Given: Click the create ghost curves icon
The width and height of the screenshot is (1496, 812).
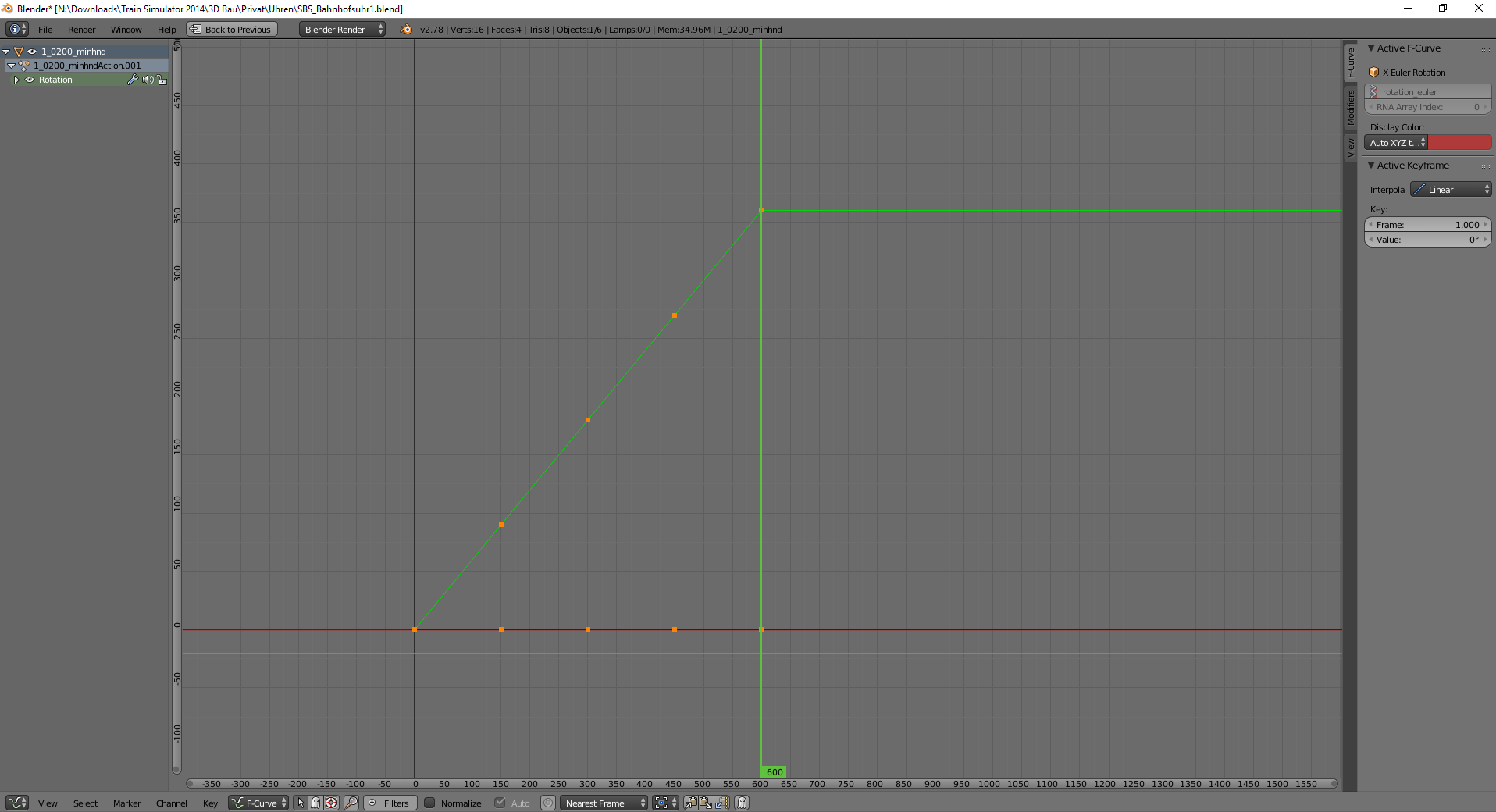Looking at the screenshot, I should pos(742,803).
